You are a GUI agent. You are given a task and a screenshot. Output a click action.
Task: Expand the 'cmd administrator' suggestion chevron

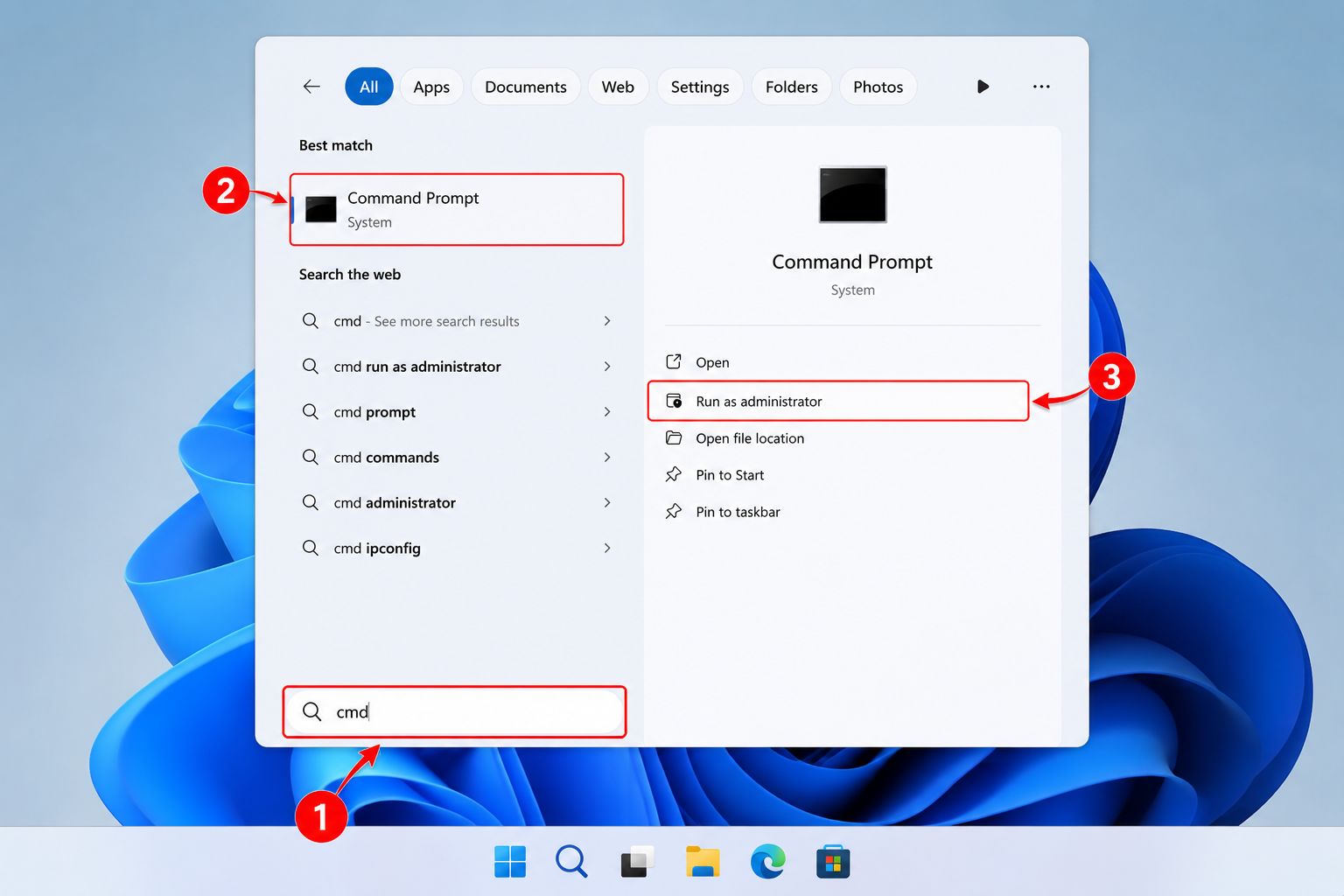[x=607, y=503]
